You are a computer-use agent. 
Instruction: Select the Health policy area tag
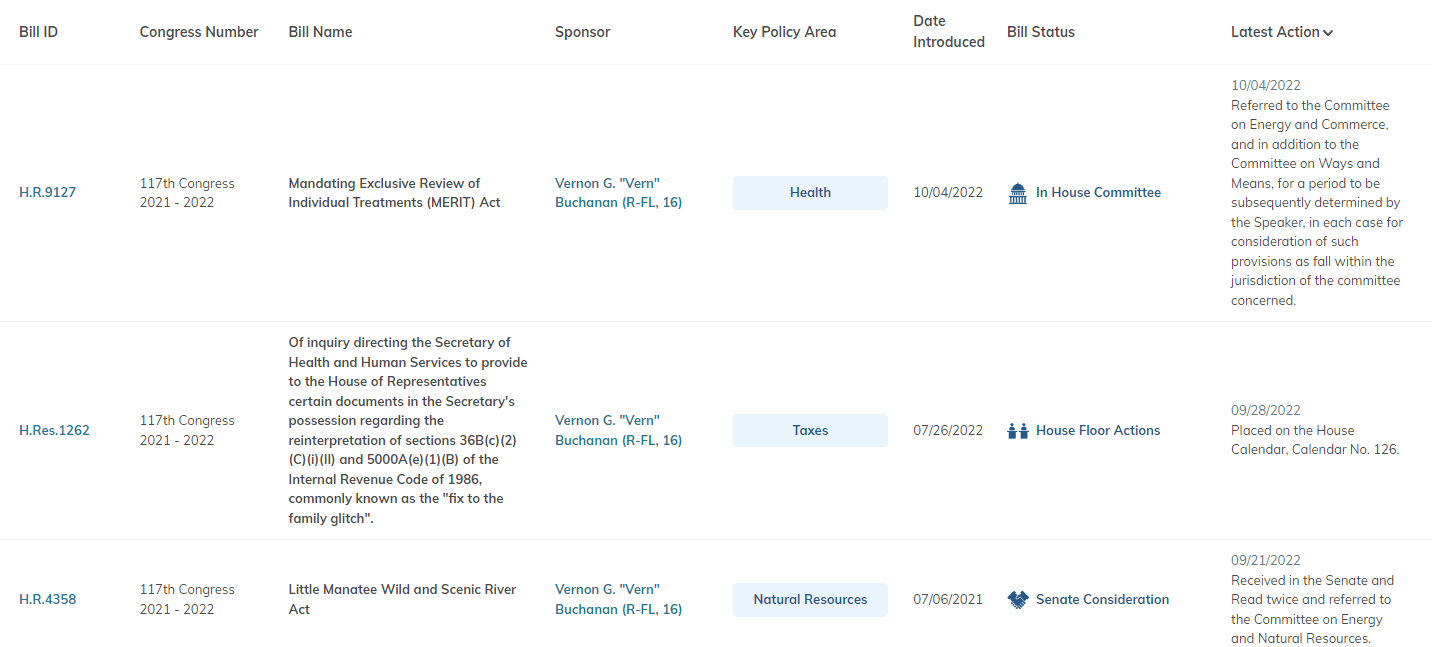click(x=810, y=193)
